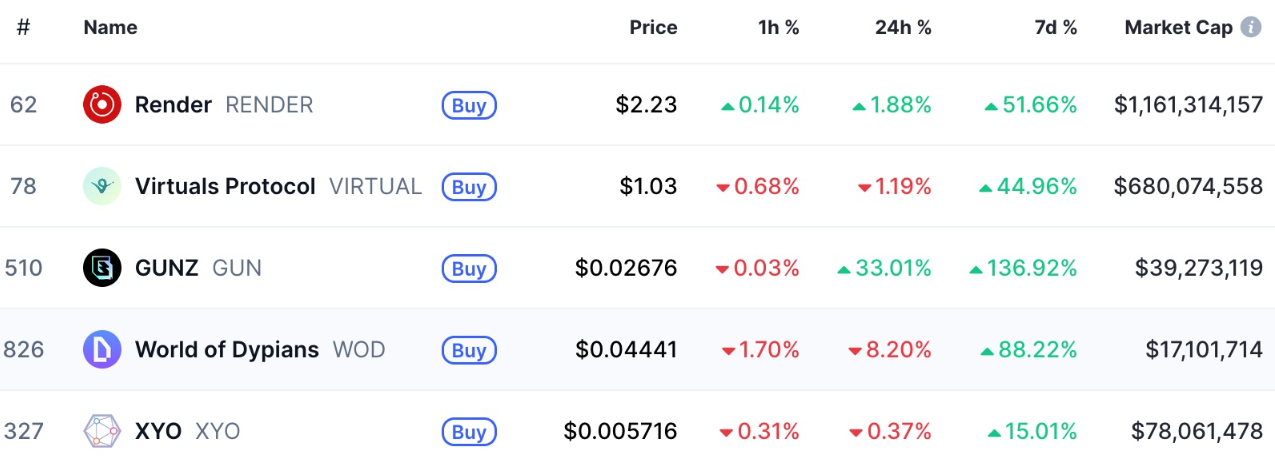Click the Virtuals Protocol logo icon
This screenshot has width=1275, height=458.
tap(102, 187)
